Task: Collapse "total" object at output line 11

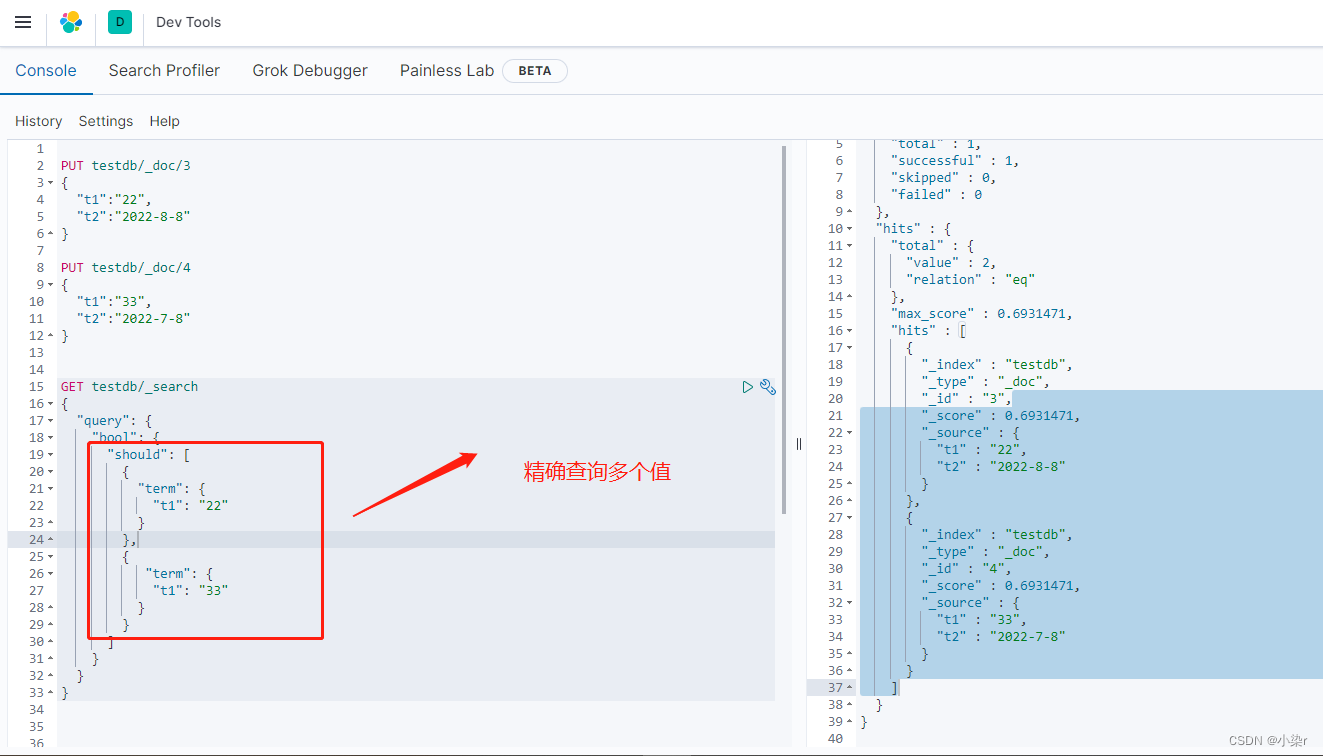Action: point(850,246)
